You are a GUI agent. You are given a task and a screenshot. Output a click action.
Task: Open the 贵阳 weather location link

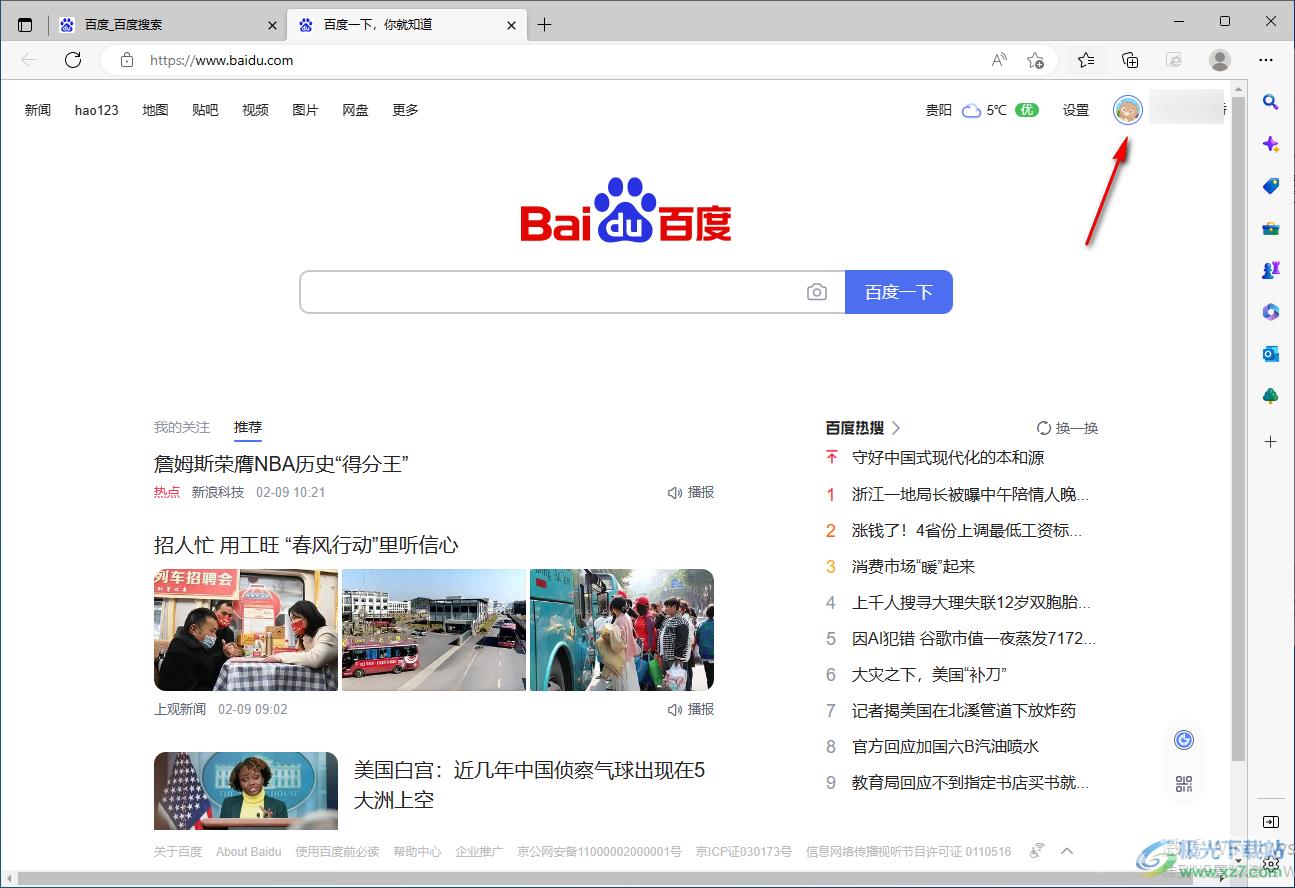click(939, 110)
